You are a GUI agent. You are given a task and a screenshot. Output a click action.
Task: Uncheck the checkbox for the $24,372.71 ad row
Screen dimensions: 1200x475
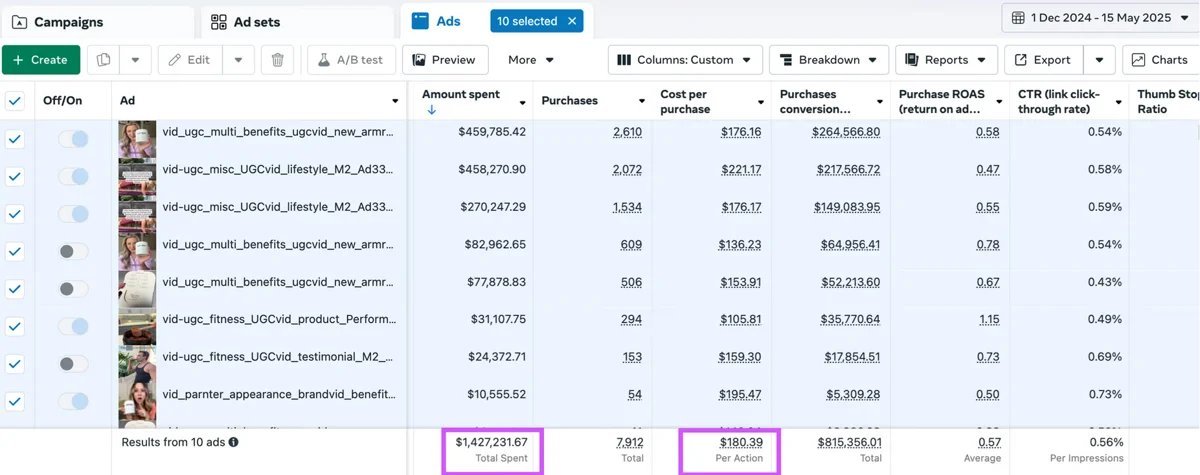15,364
